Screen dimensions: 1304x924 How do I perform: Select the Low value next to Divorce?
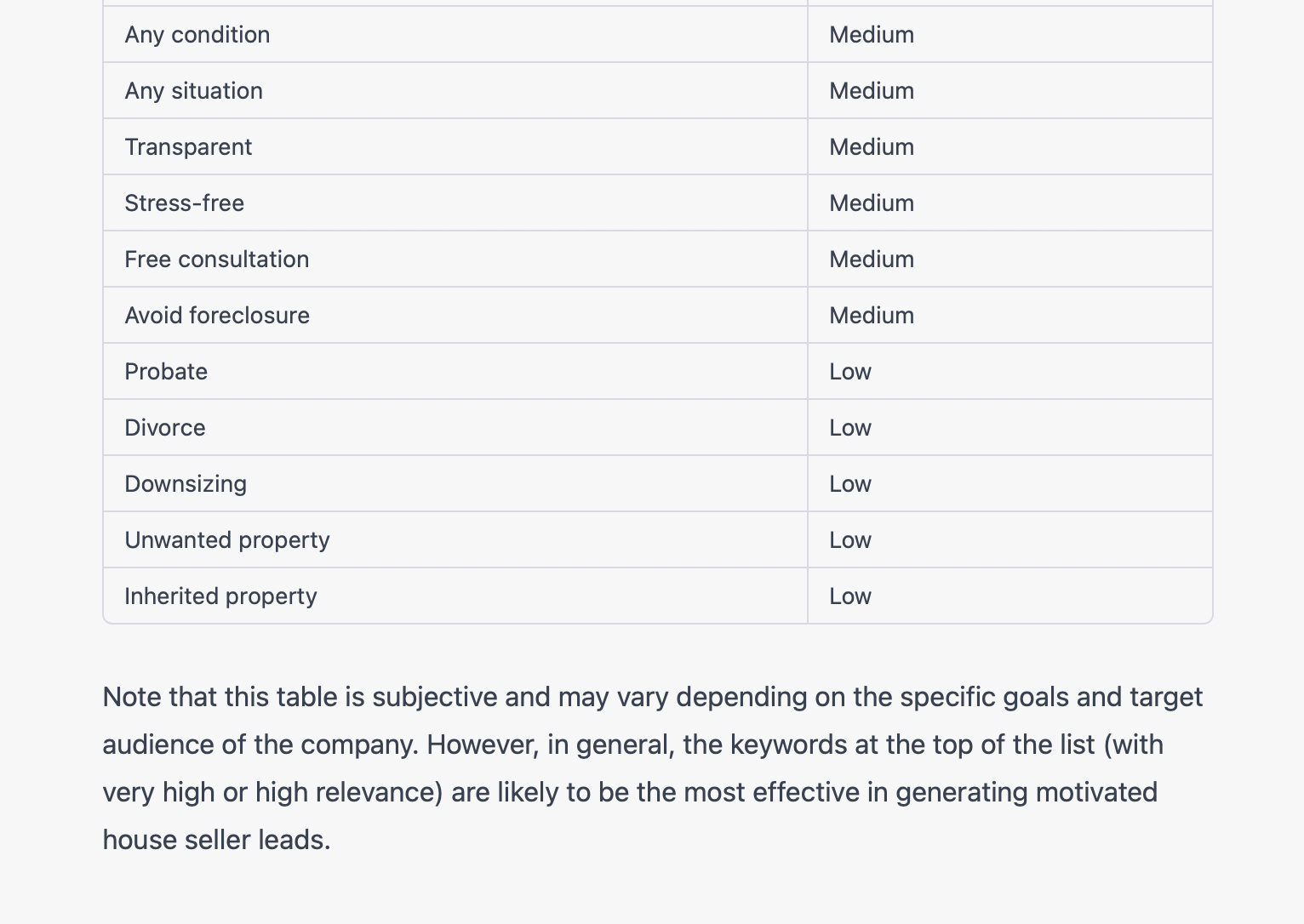pos(850,428)
